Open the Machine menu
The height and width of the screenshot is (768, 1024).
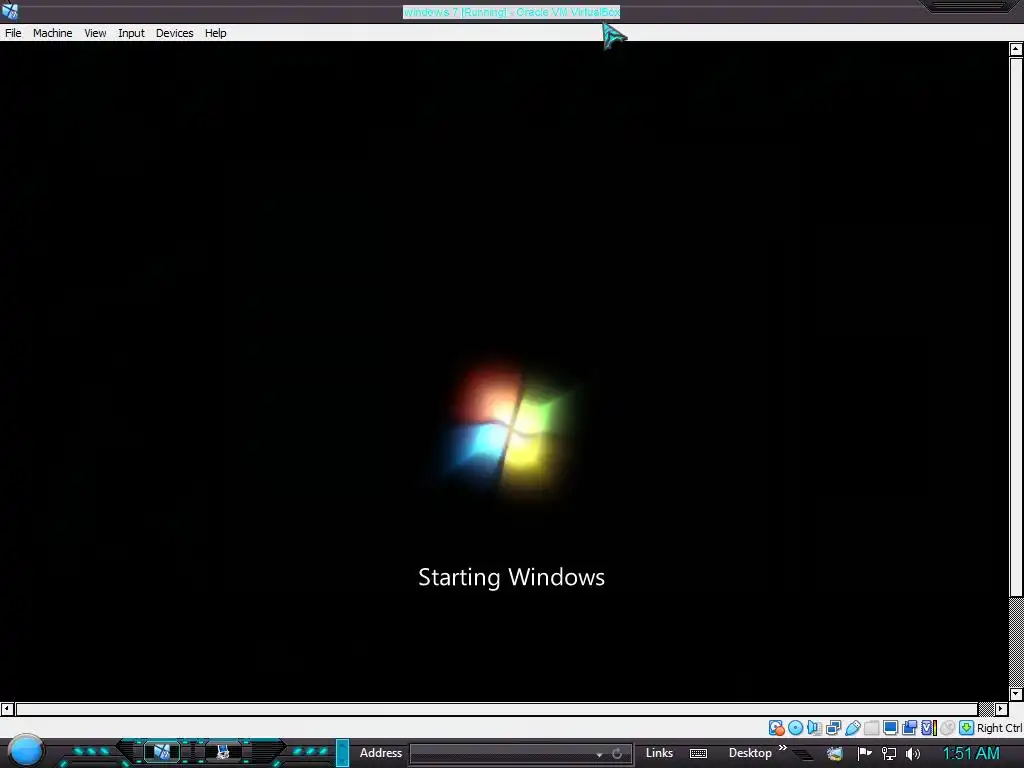[x=52, y=33]
